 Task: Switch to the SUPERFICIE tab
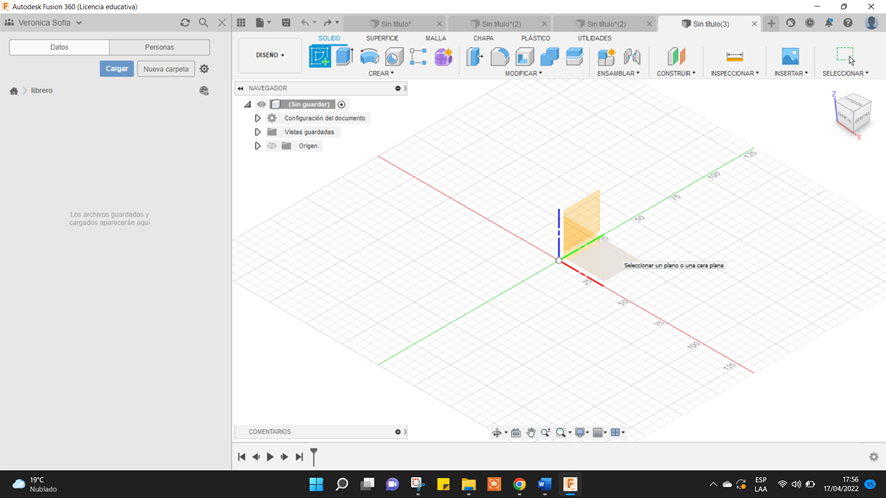click(x=382, y=38)
